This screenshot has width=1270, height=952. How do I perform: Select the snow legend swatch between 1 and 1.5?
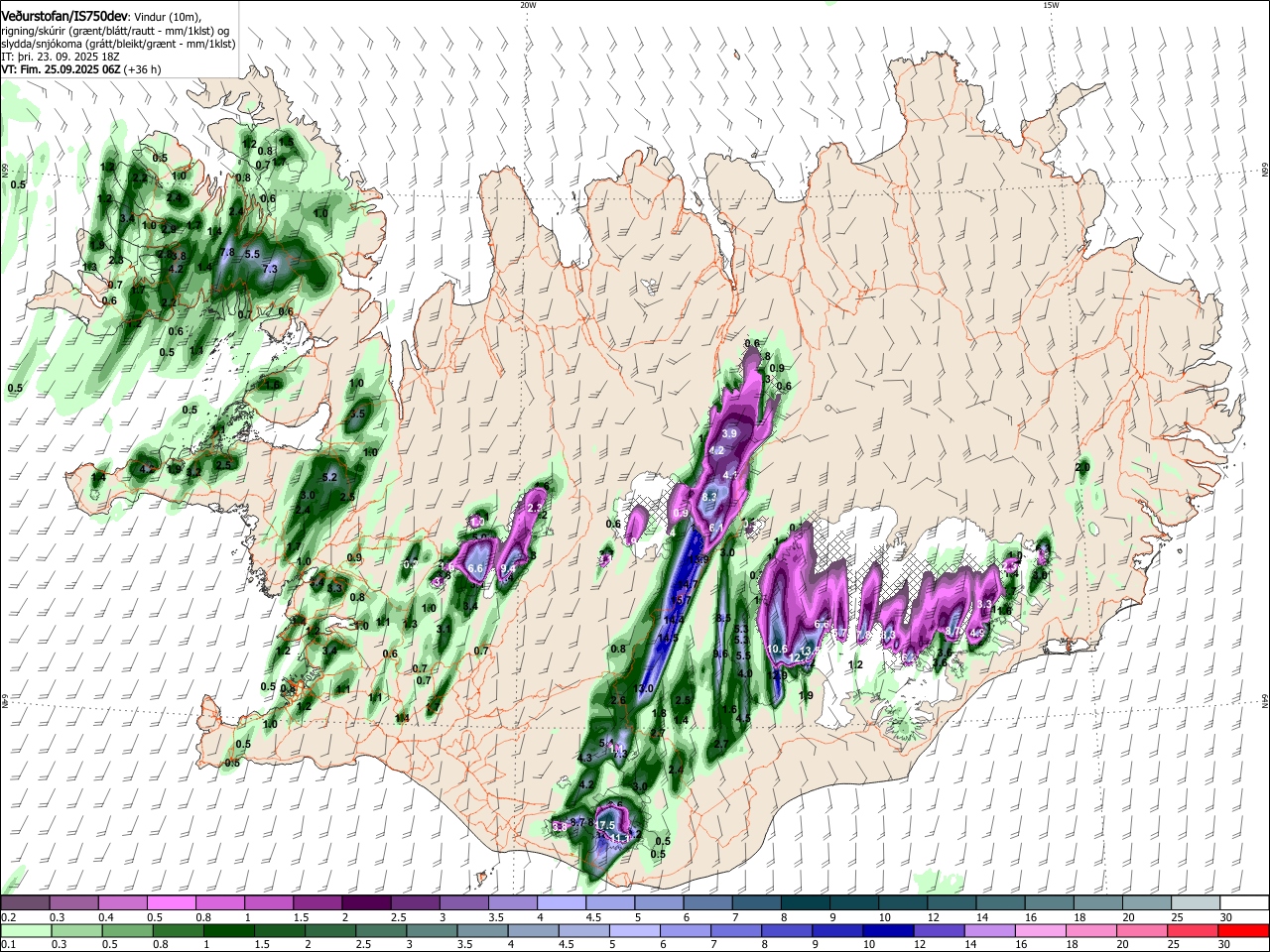pos(268,903)
